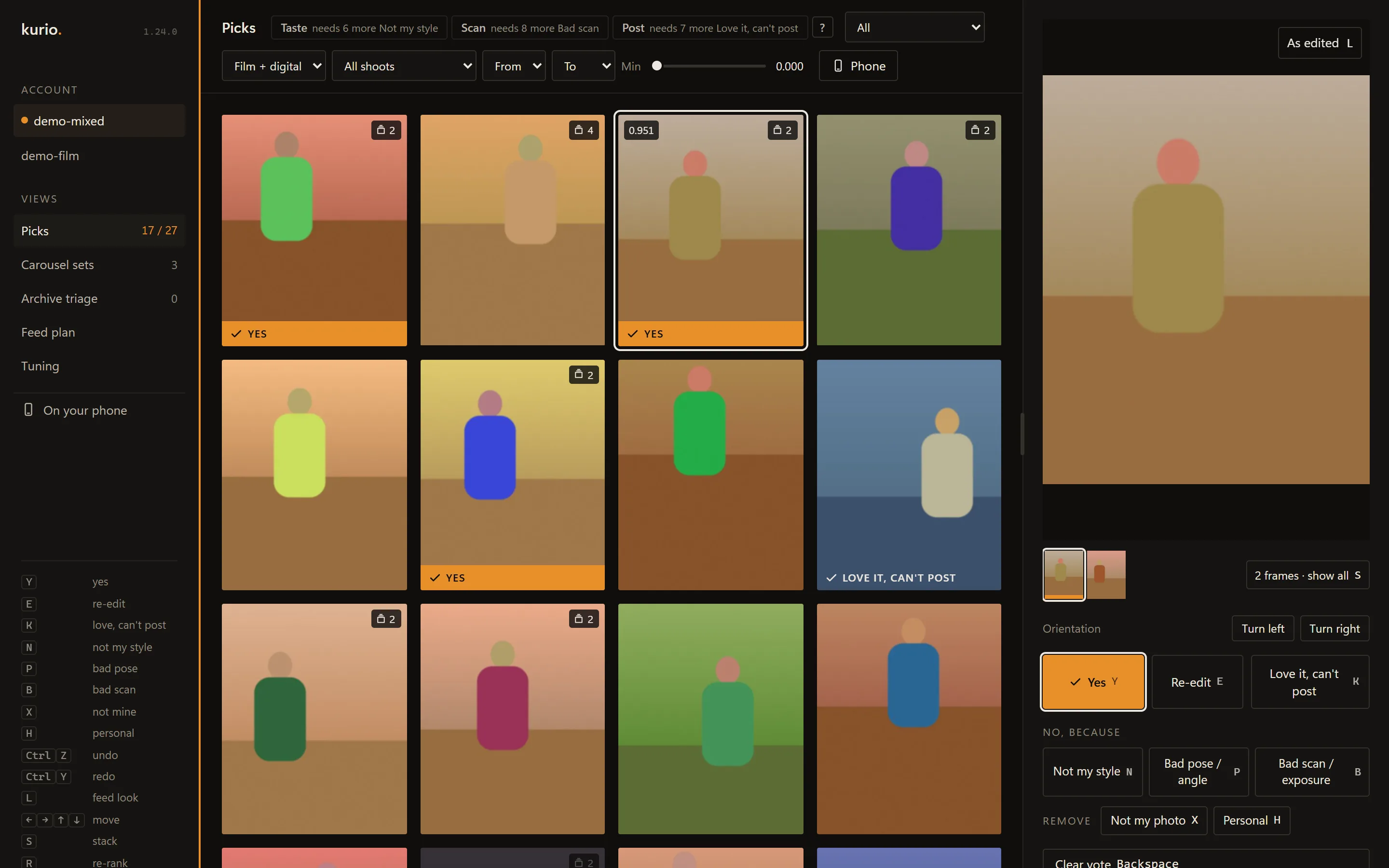Click the orange dot beside demo-mixed

pyautogui.click(x=25, y=121)
